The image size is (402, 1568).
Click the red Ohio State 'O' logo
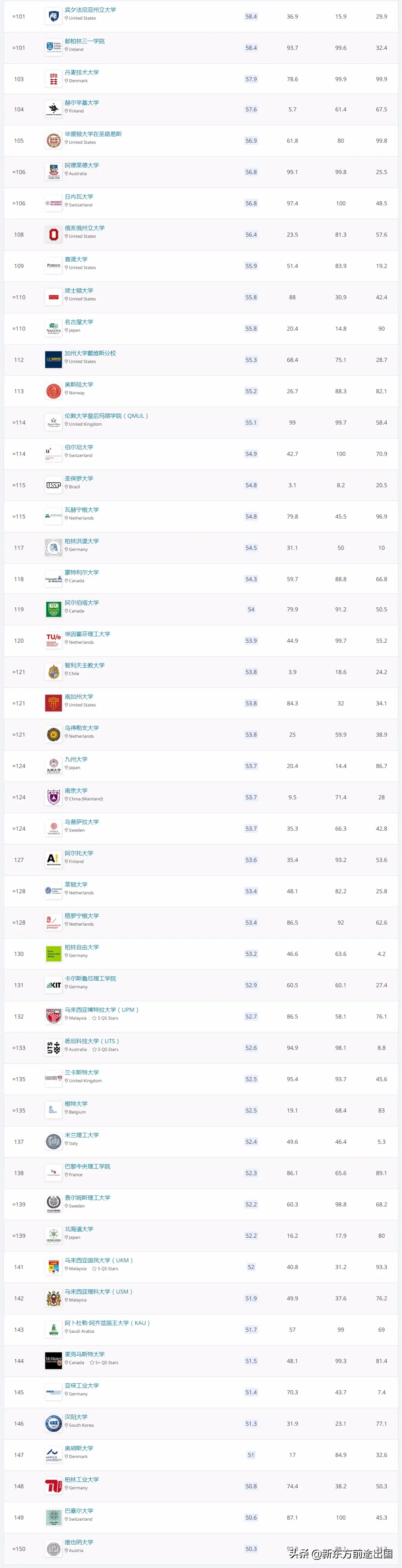(x=54, y=235)
